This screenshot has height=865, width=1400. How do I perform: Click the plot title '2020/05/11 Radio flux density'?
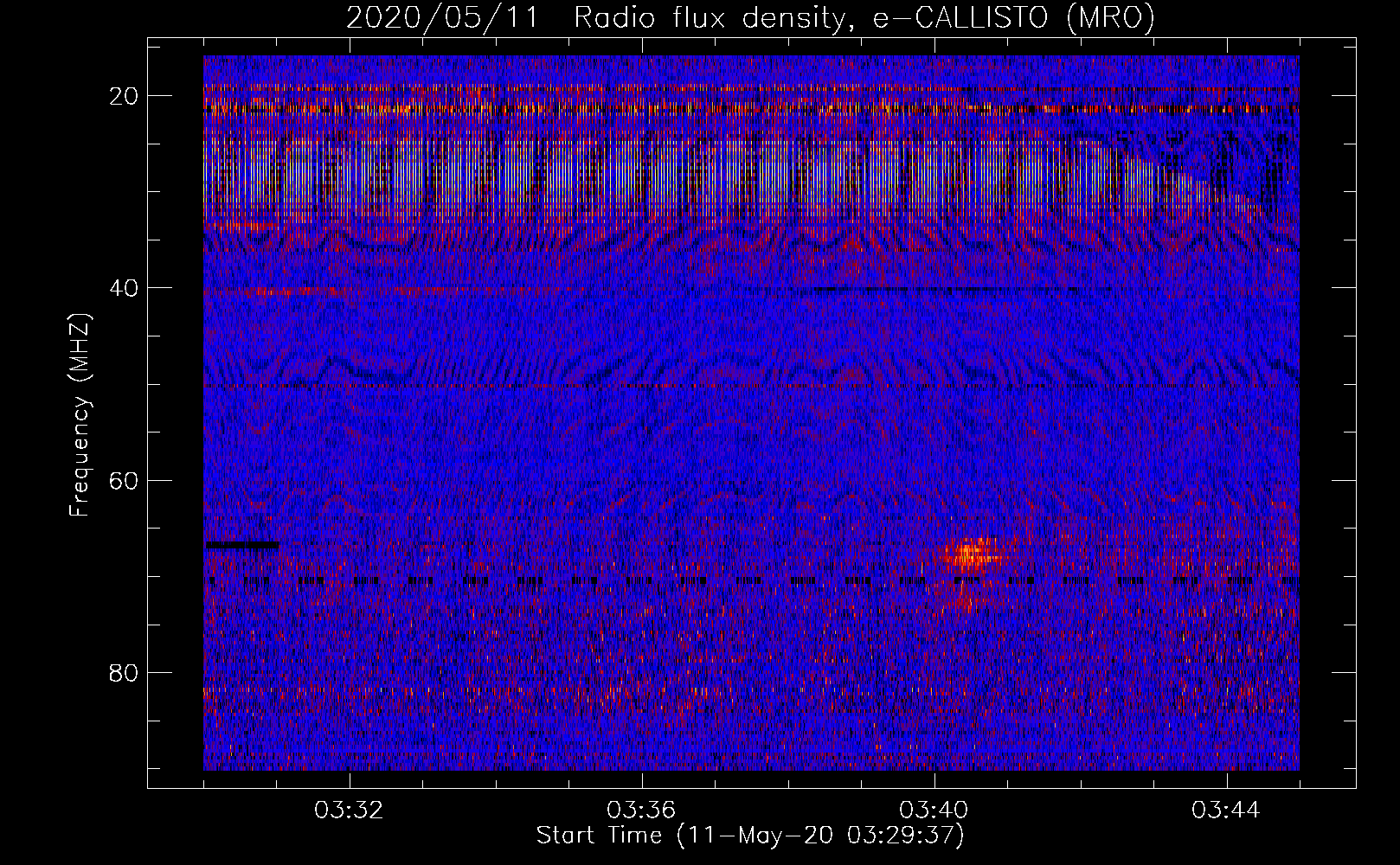[750, 18]
